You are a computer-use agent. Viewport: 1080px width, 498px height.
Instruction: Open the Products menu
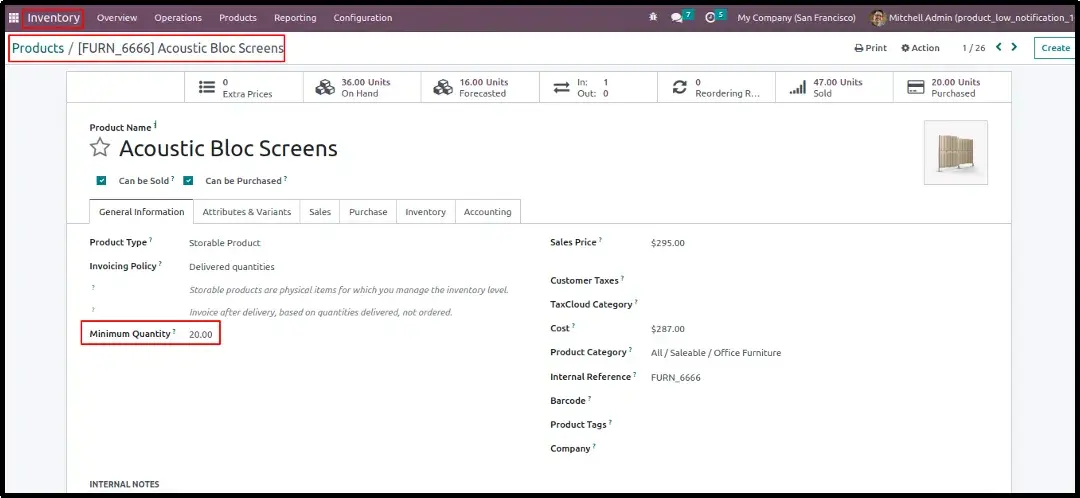tap(238, 18)
